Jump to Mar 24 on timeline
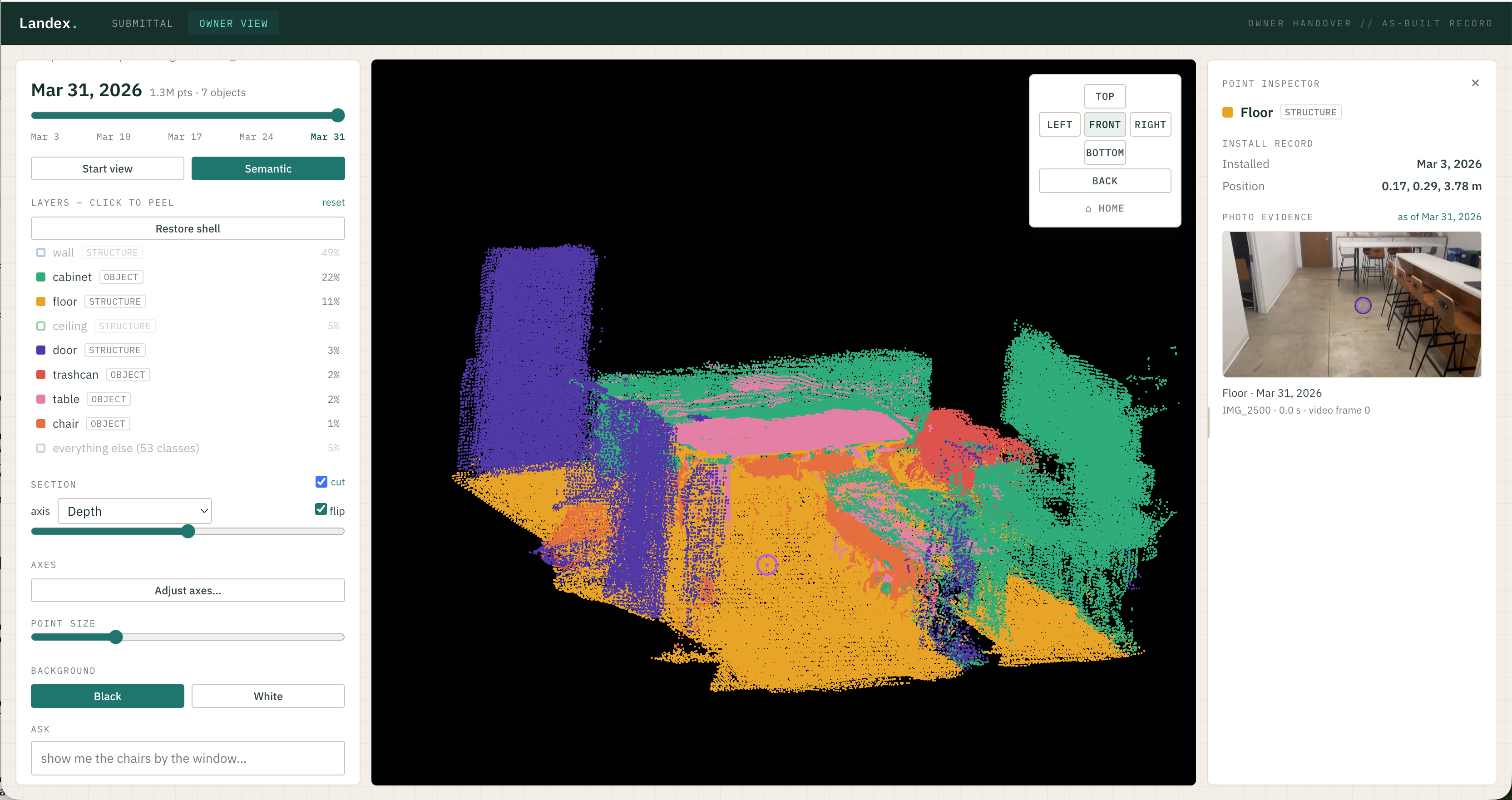 click(x=256, y=137)
